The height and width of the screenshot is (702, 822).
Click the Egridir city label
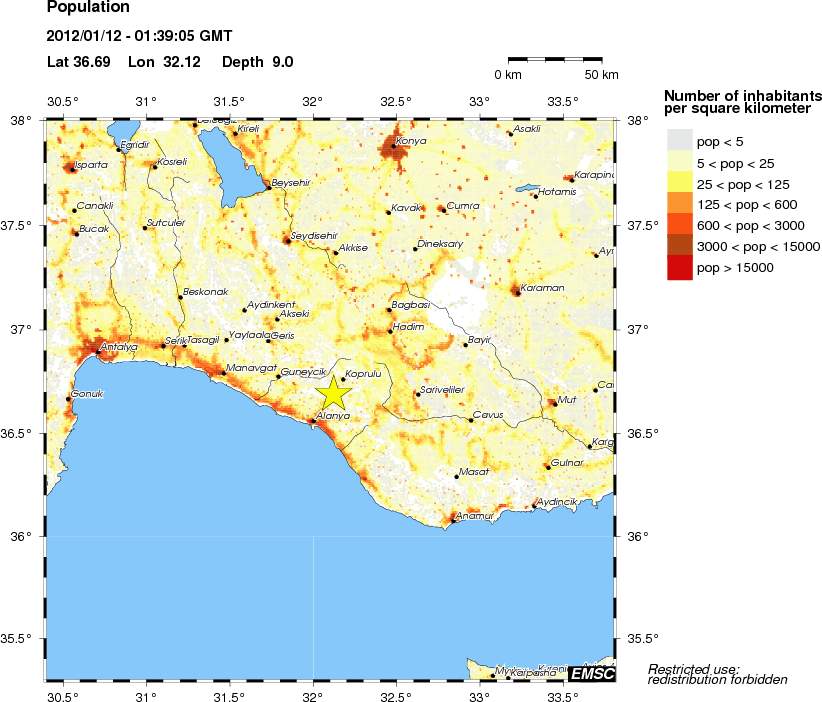[135, 145]
